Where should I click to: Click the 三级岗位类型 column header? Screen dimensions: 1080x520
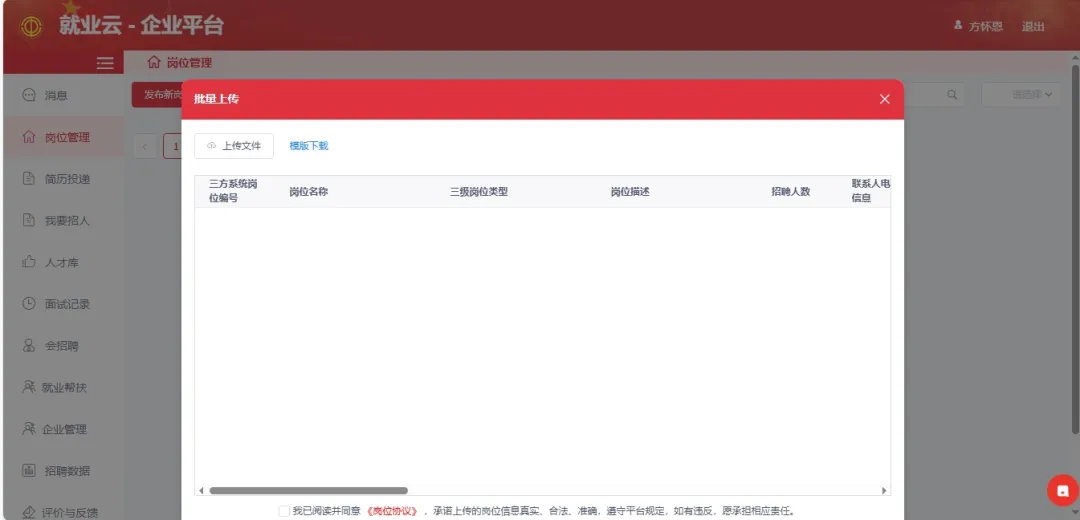coord(479,191)
